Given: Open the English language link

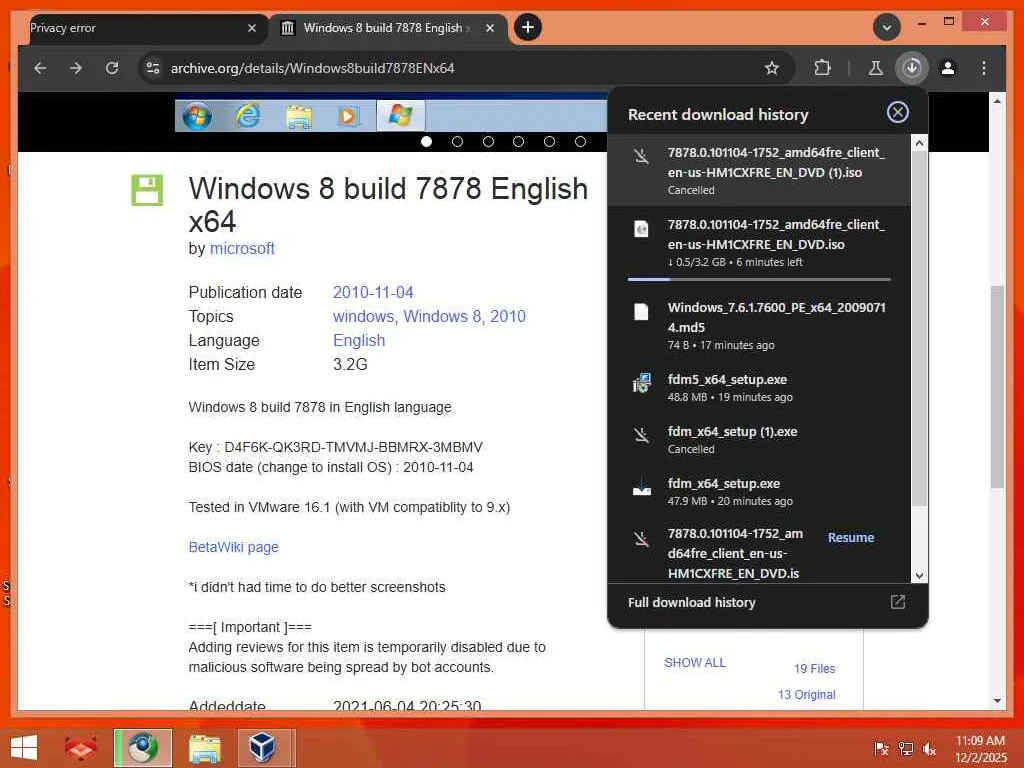Looking at the screenshot, I should pos(359,340).
